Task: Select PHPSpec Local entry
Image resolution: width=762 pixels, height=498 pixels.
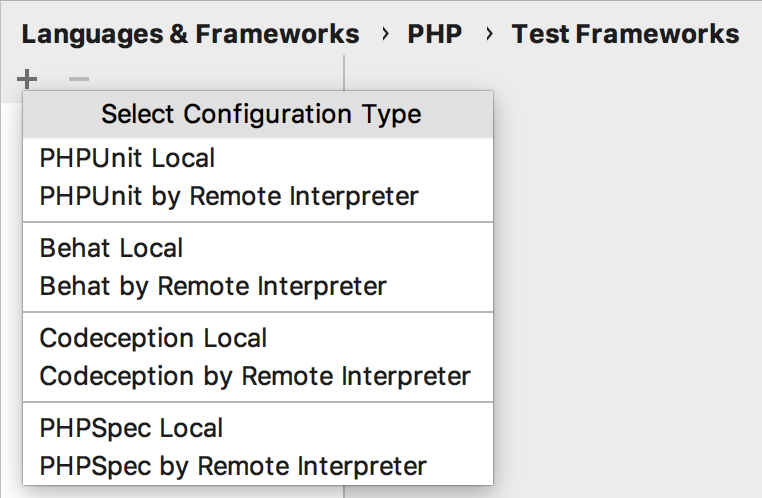Action: [x=258, y=428]
